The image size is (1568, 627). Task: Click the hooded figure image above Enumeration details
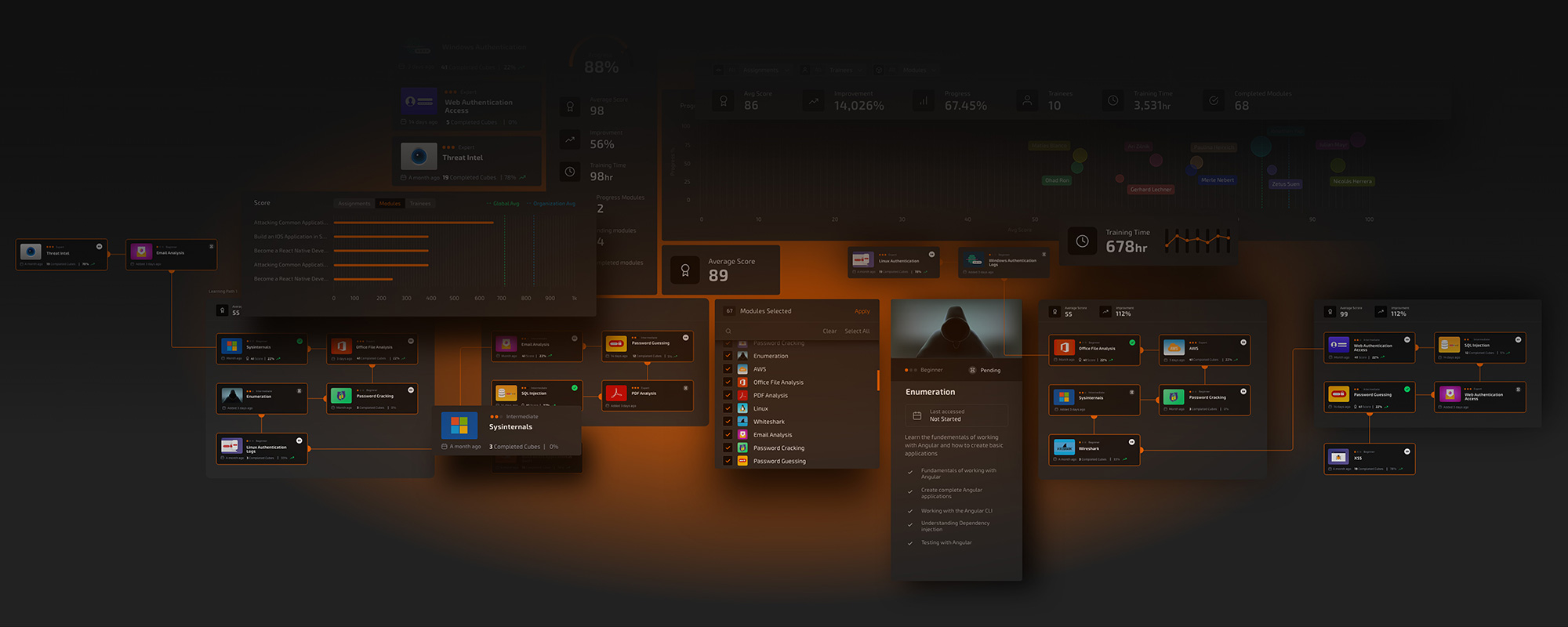click(956, 328)
